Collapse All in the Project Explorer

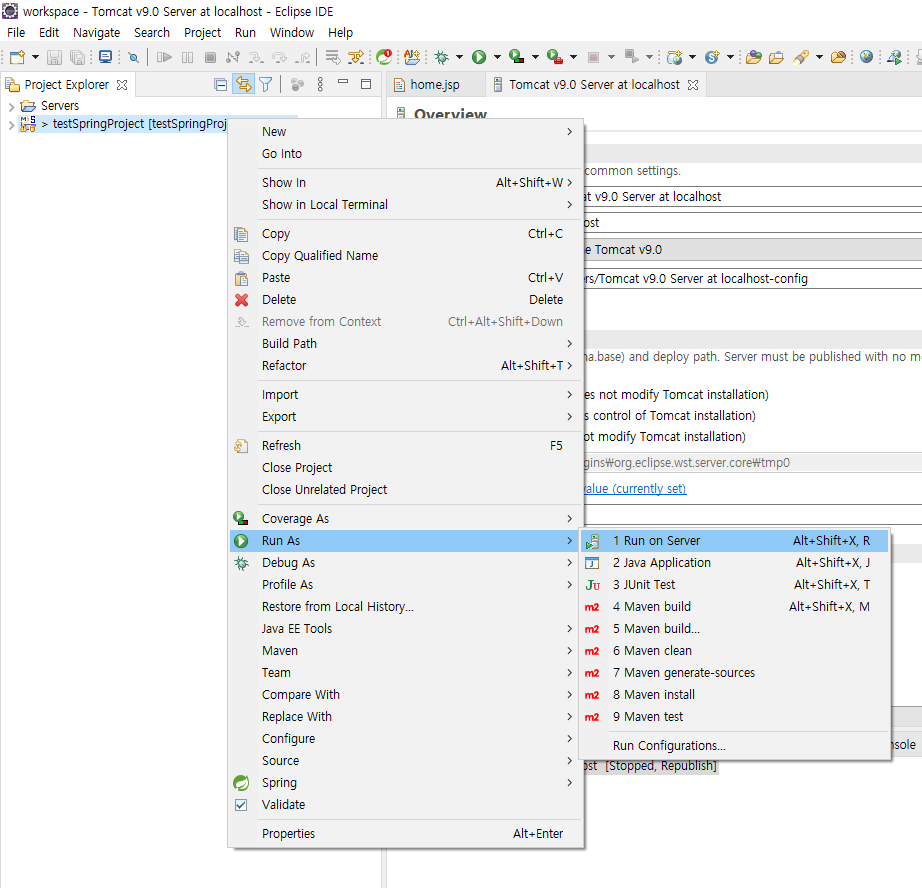click(221, 85)
